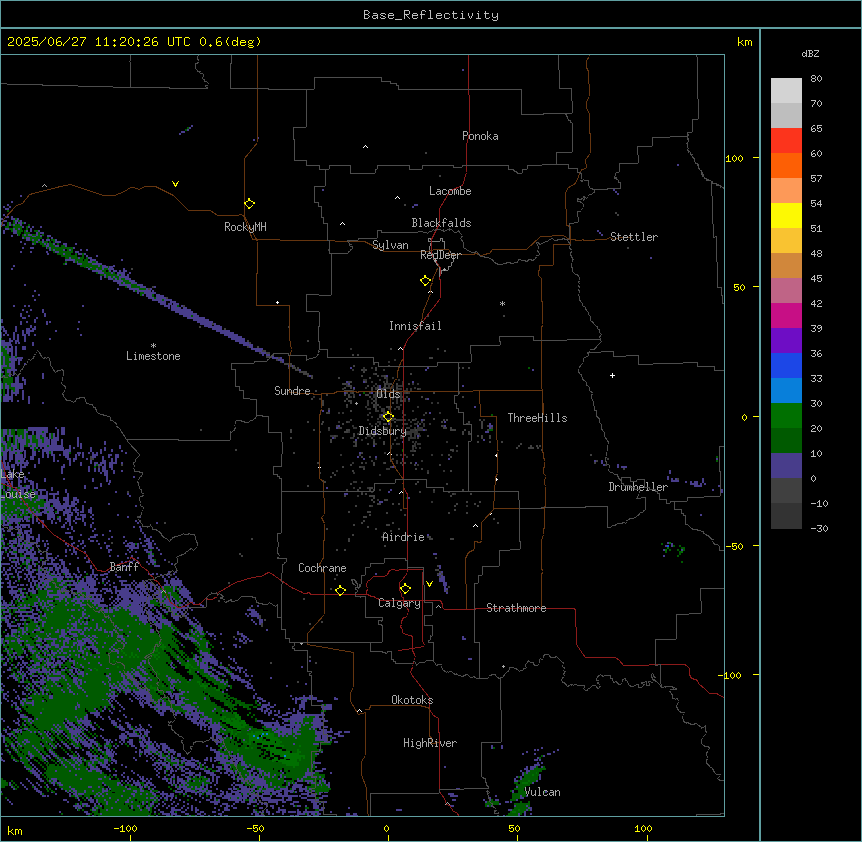Click the diagonal purple echo streak near Limestone

click(x=157, y=297)
